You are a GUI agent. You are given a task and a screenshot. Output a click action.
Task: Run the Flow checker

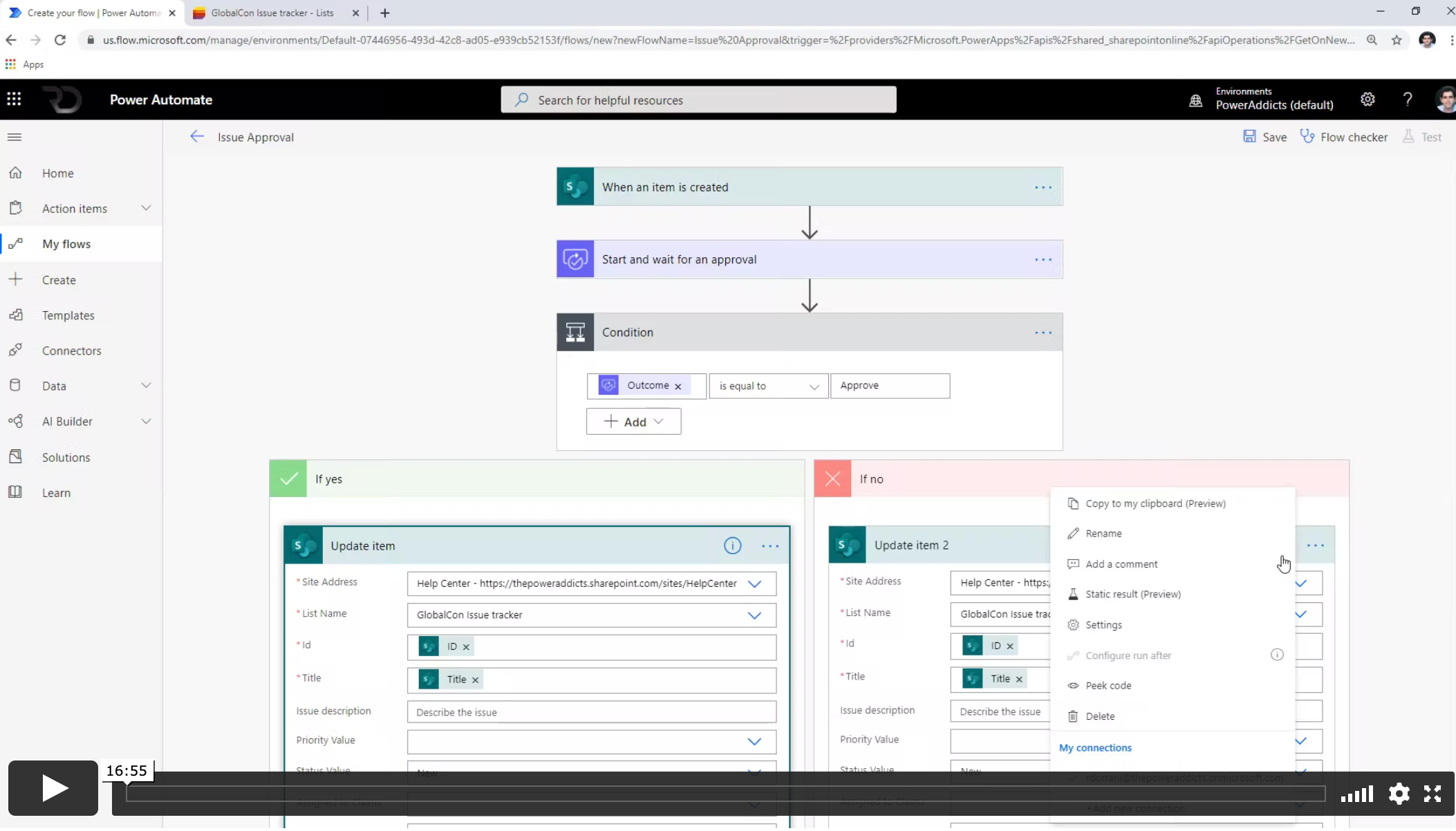pos(1343,137)
